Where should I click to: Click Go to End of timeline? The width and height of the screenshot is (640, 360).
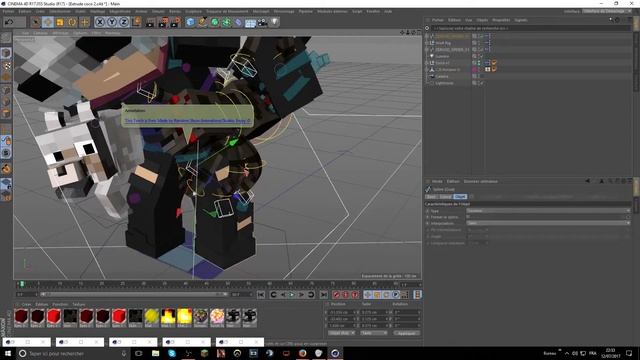pyautogui.click(x=323, y=294)
